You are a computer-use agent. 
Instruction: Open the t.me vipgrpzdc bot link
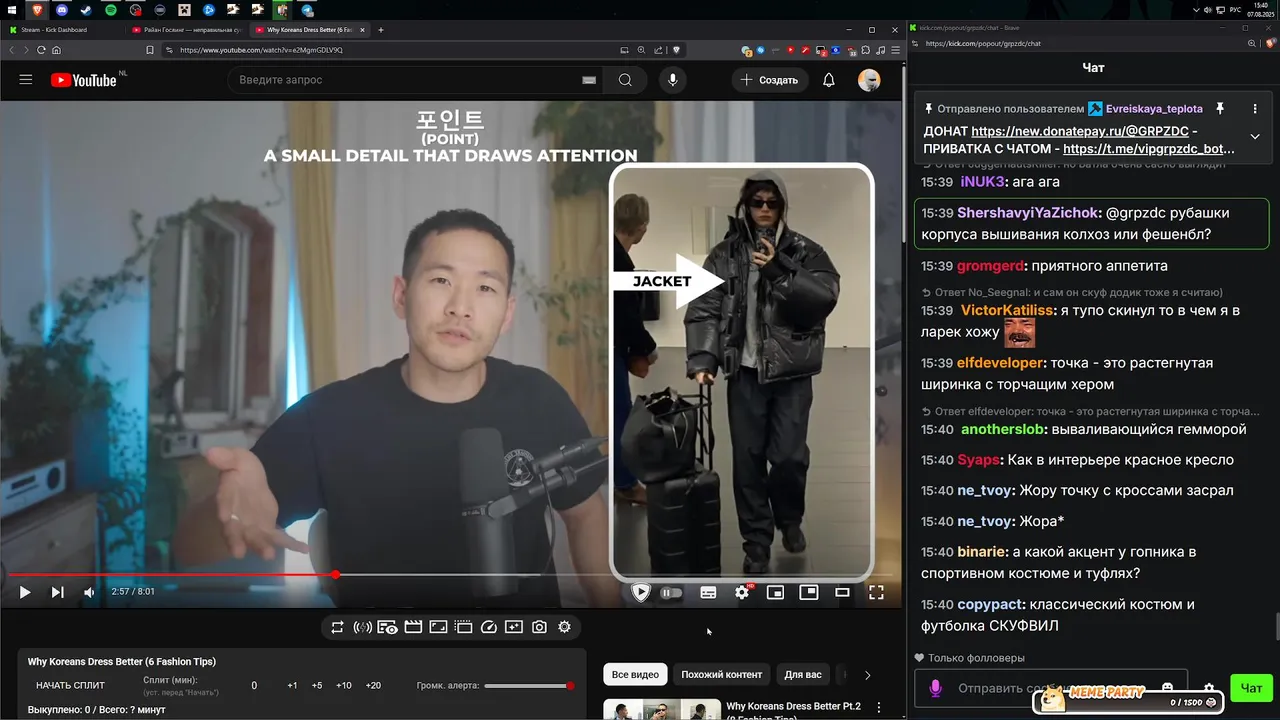[1149, 149]
